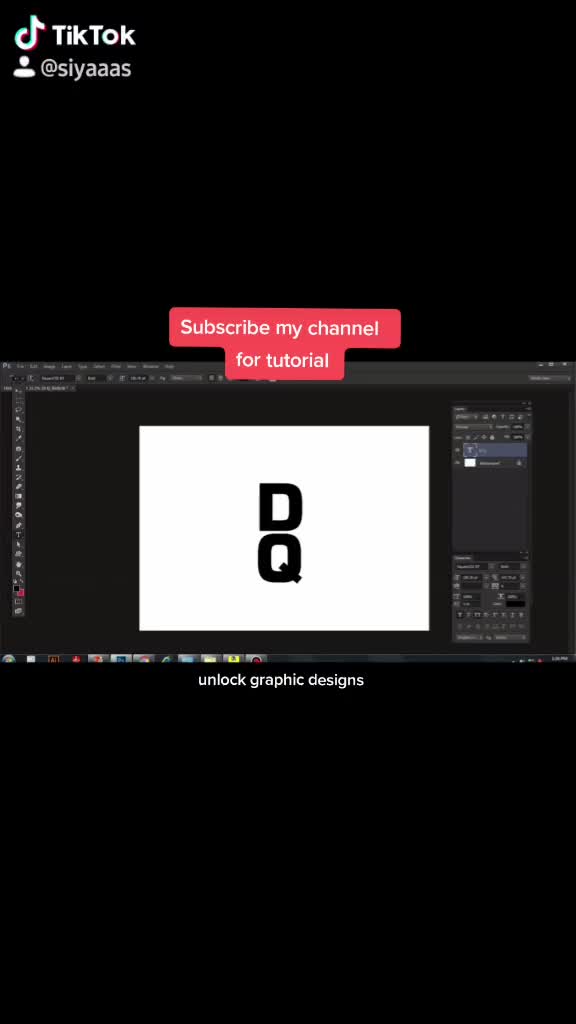Select the Crop tool
576x1024 pixels.
[18, 428]
